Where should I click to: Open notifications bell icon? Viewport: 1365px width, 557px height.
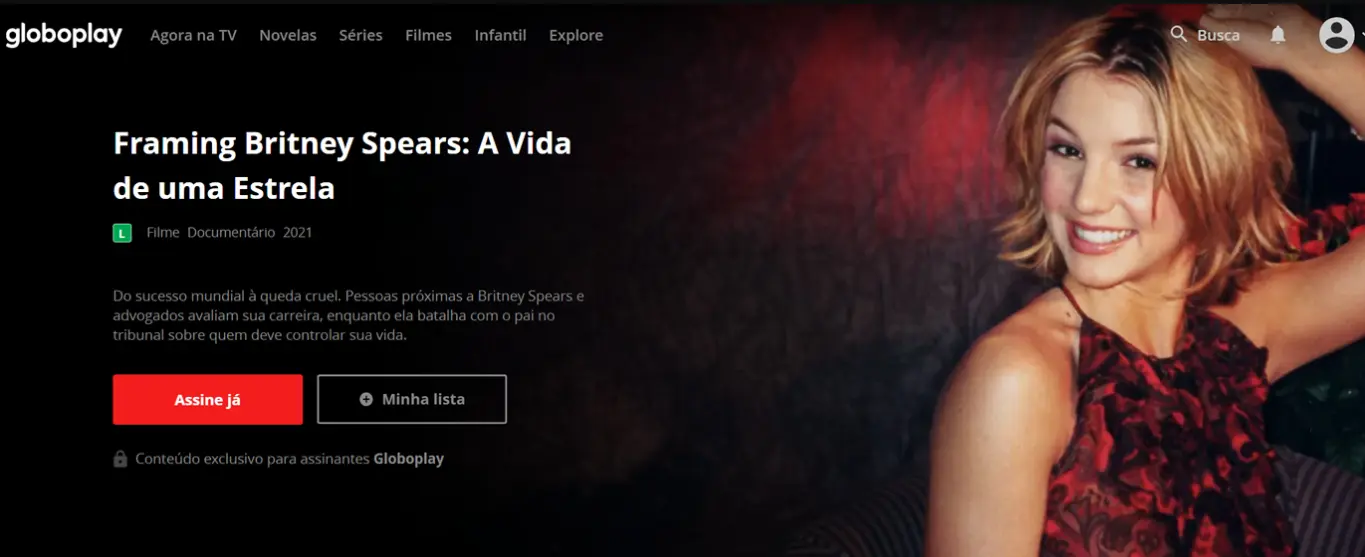pyautogui.click(x=1278, y=35)
